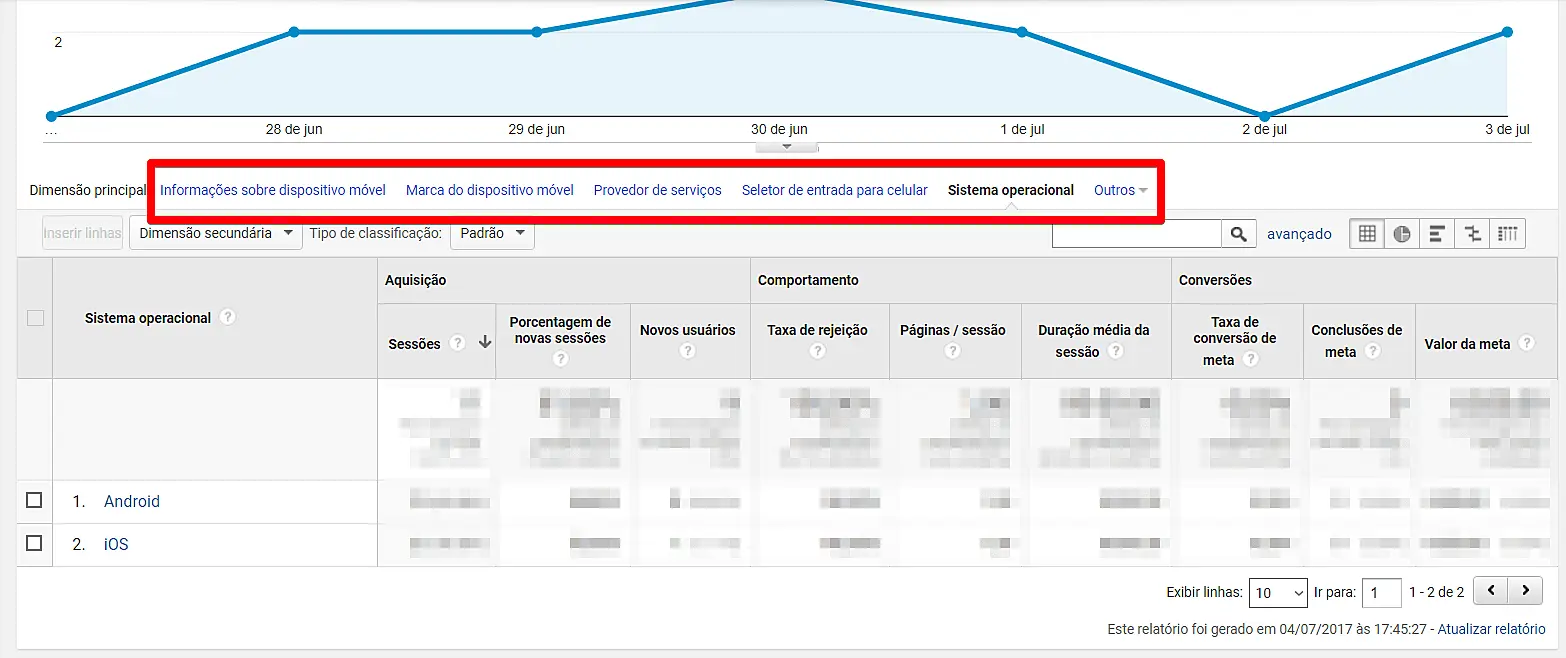Open help icon beside Conclusões de meta
The height and width of the screenshot is (658, 1566).
point(1373,351)
